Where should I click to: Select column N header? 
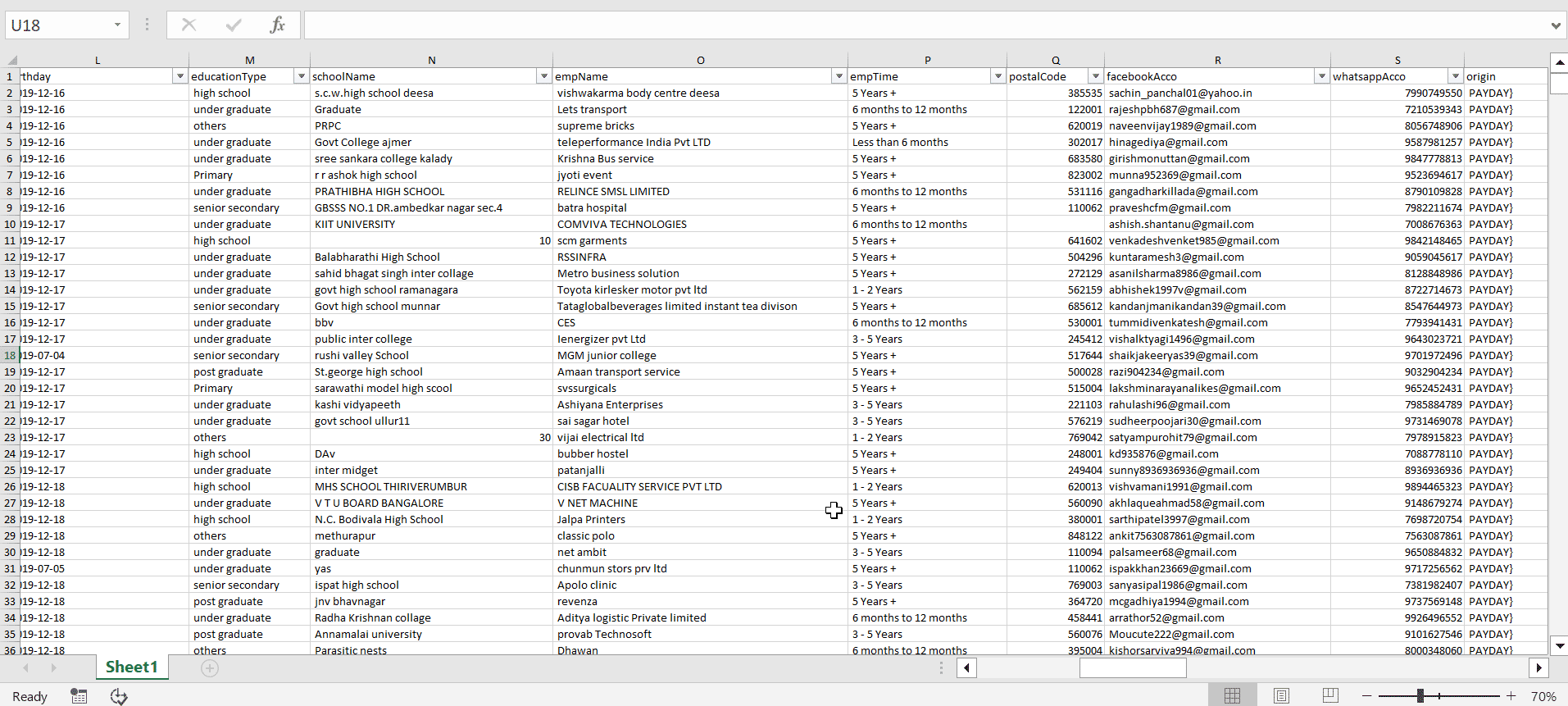click(x=431, y=60)
